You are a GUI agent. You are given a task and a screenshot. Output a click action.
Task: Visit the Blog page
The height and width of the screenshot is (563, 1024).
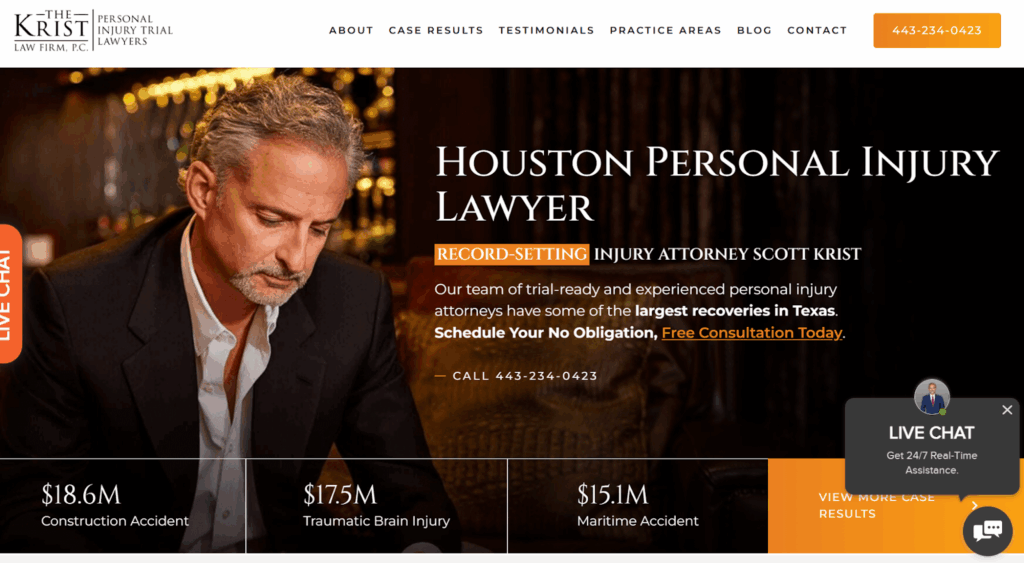coord(754,31)
